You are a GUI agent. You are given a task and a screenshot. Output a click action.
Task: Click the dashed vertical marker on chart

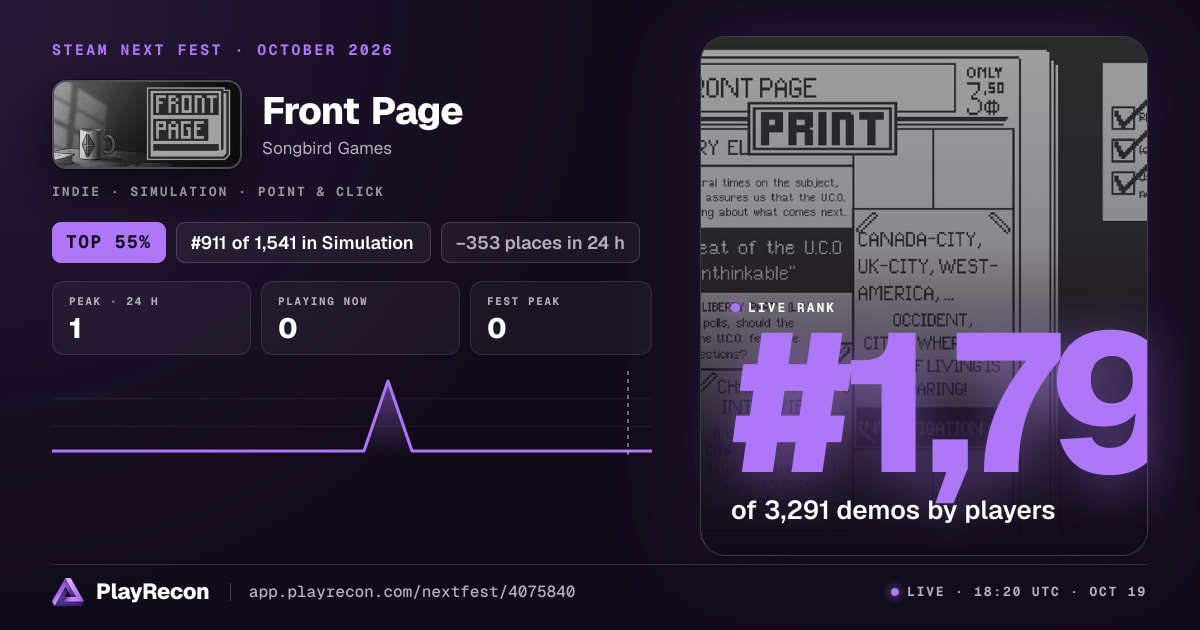pos(628,413)
